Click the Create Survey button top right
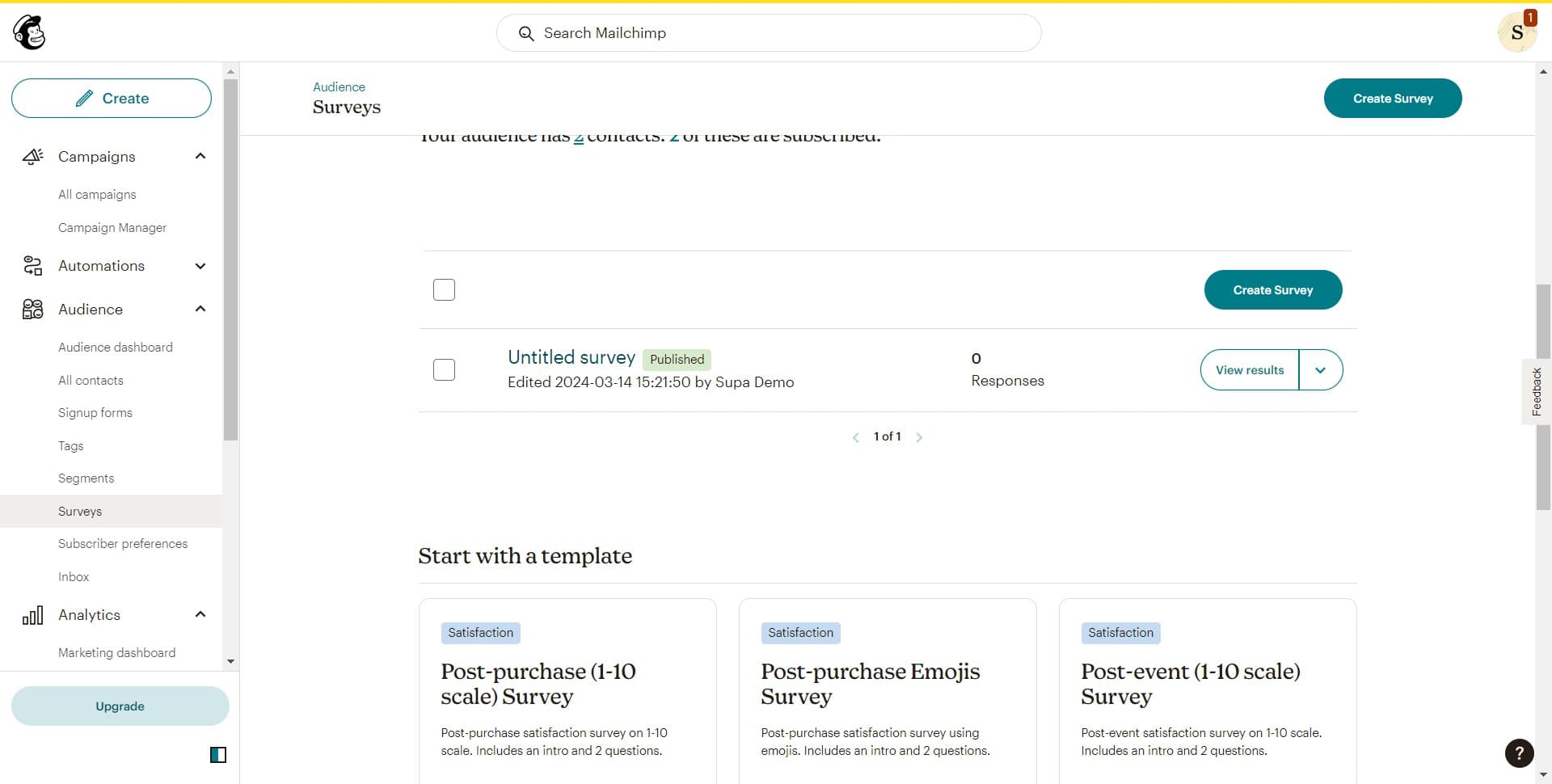 1392,98
